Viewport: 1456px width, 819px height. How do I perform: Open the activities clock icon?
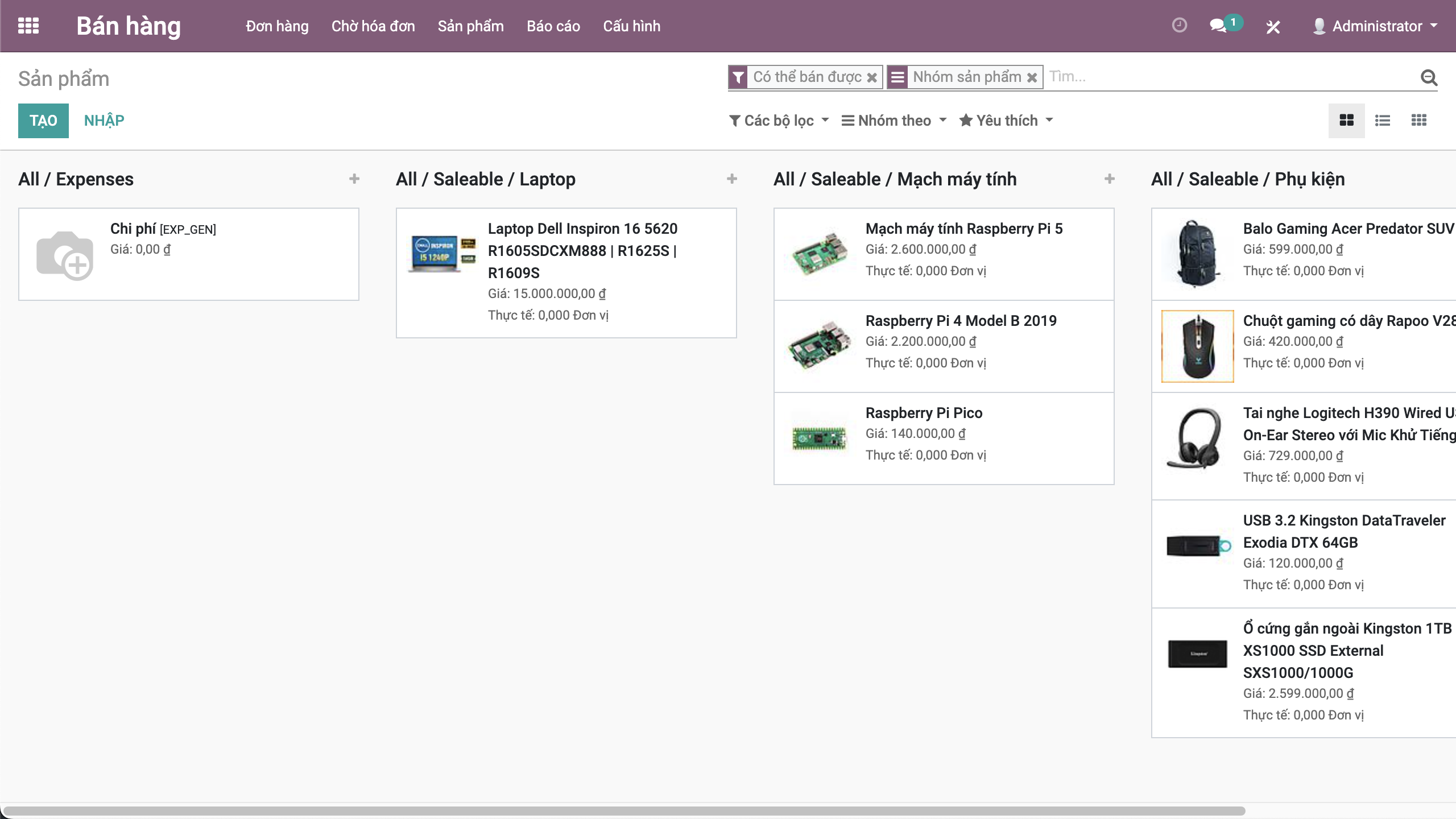(1180, 26)
